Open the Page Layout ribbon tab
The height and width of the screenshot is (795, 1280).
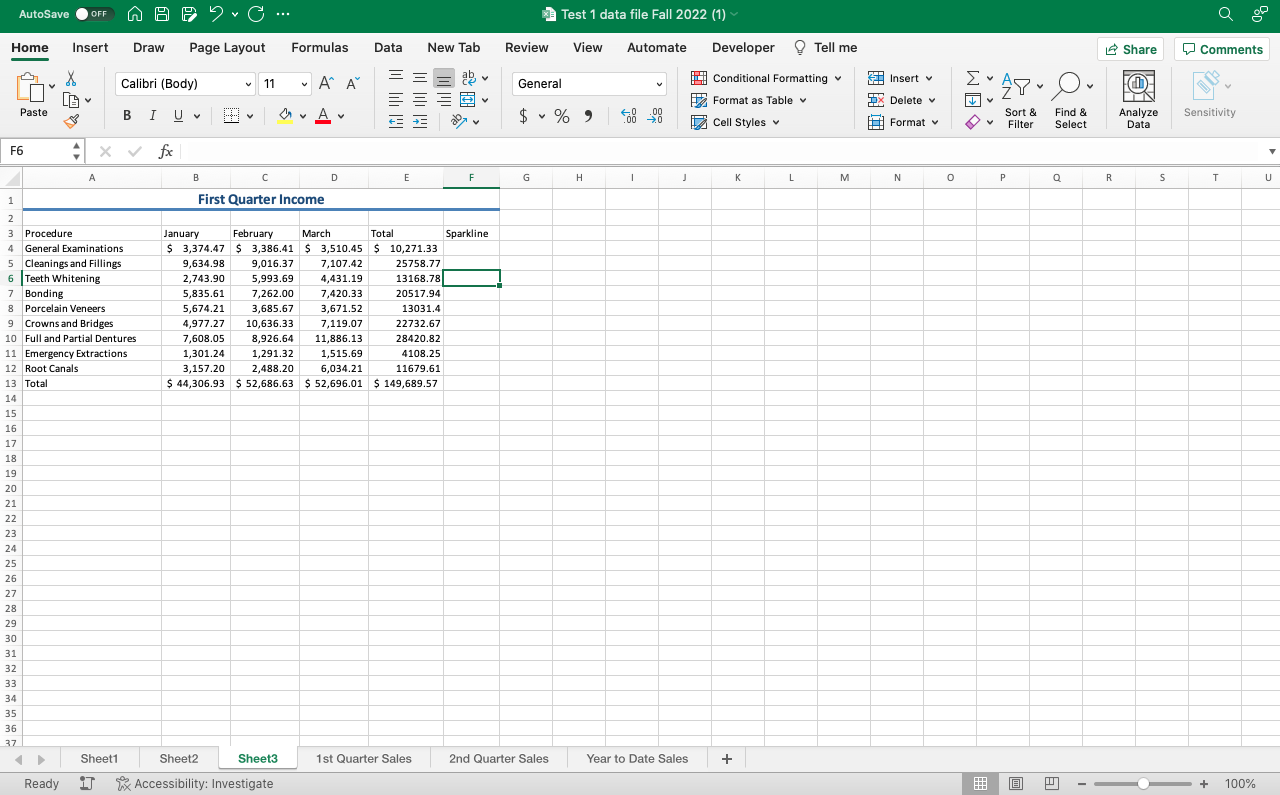227,47
